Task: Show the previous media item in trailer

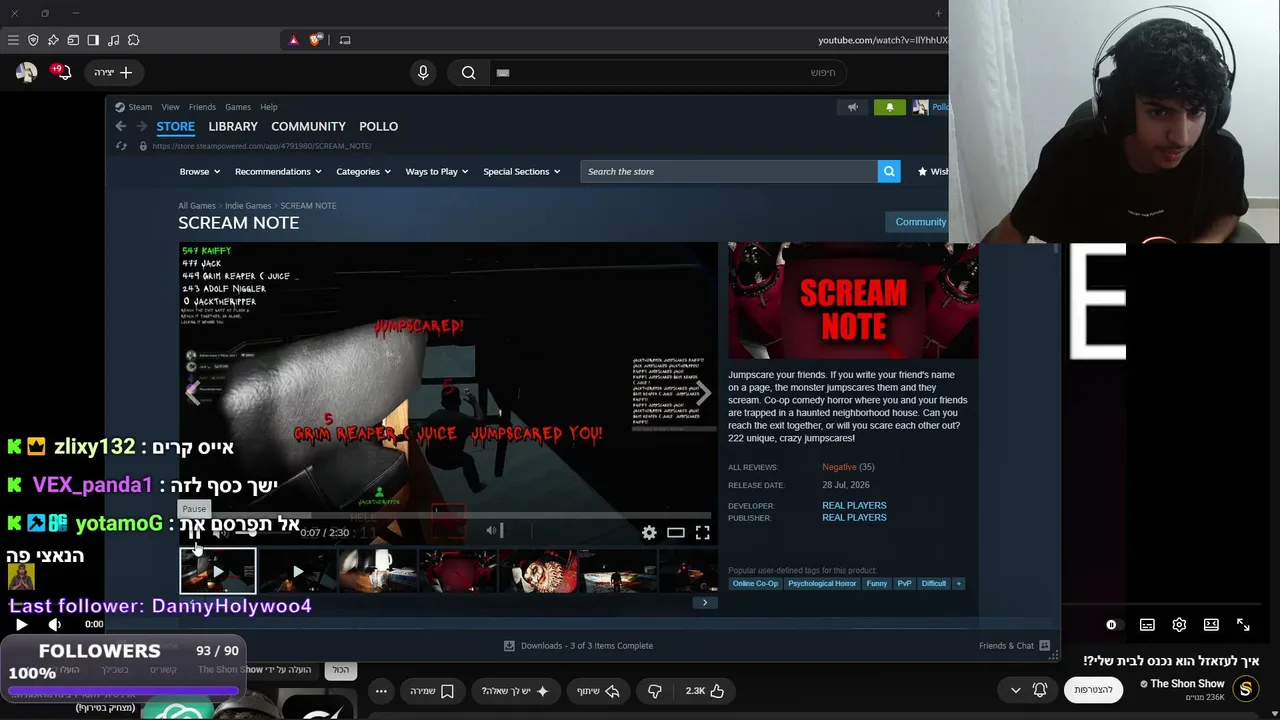Action: click(193, 393)
